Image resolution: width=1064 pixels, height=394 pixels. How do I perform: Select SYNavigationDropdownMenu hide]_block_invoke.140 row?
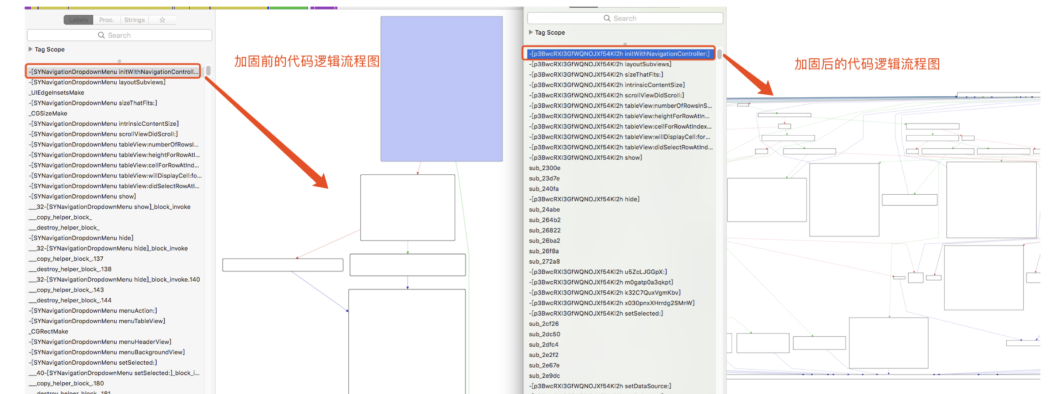click(x=114, y=279)
